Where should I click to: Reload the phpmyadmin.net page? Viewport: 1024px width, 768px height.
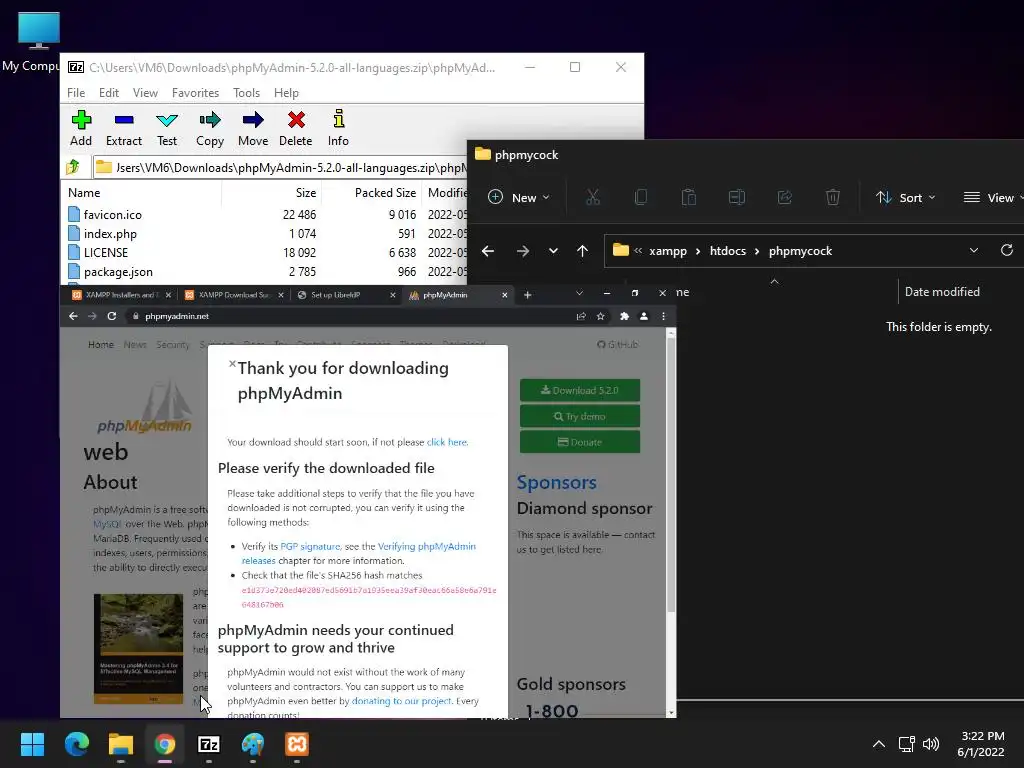click(x=112, y=316)
